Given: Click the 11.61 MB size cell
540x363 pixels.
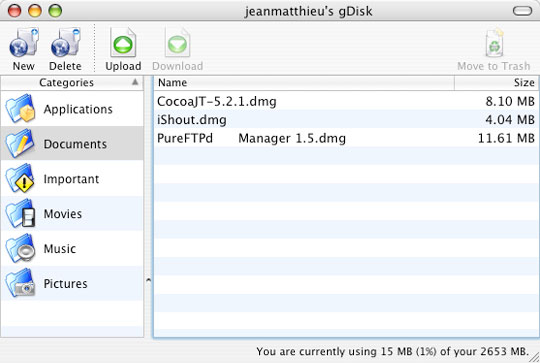Looking at the screenshot, I should tap(506, 138).
